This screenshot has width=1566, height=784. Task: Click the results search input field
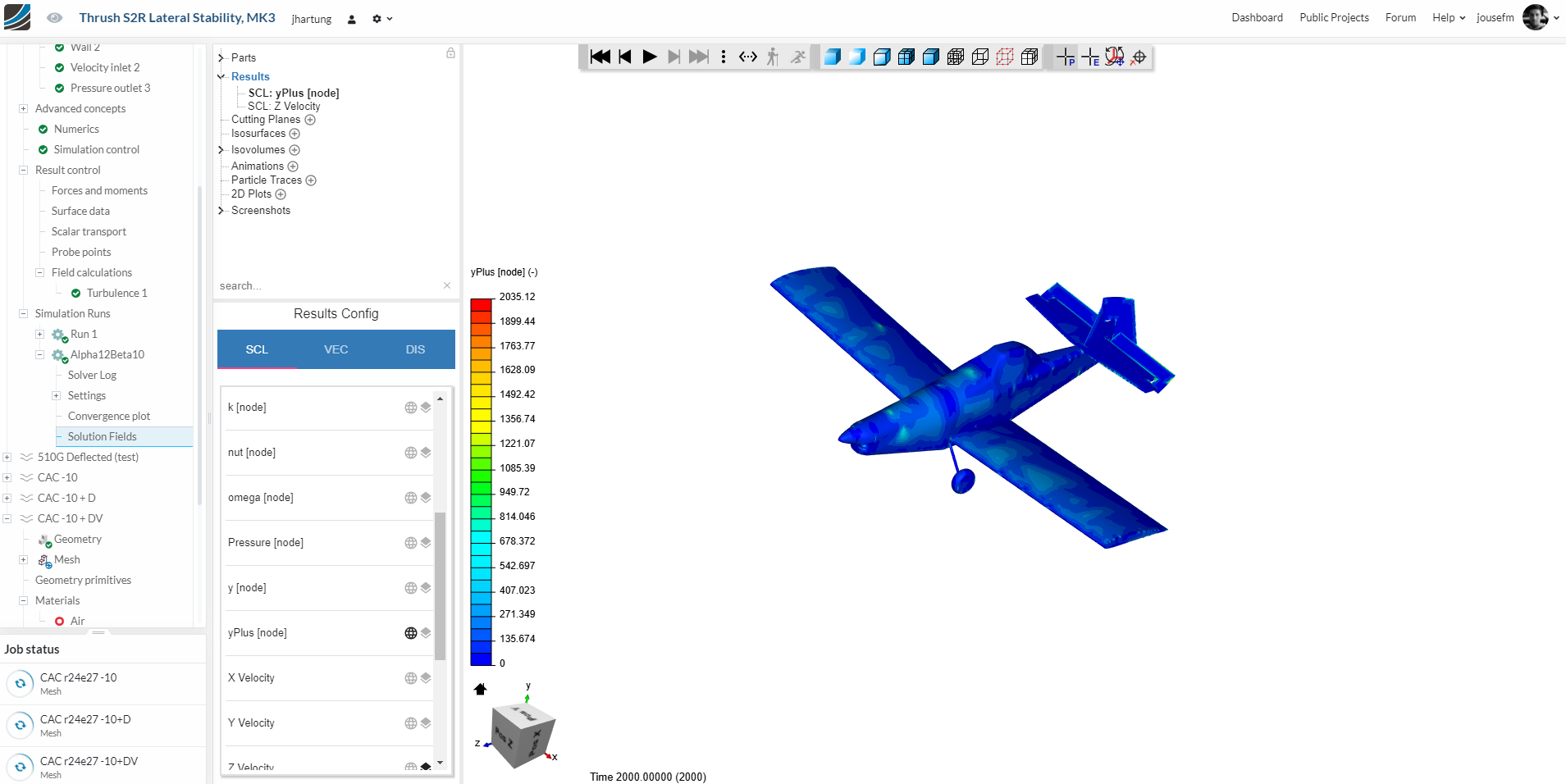(328, 286)
